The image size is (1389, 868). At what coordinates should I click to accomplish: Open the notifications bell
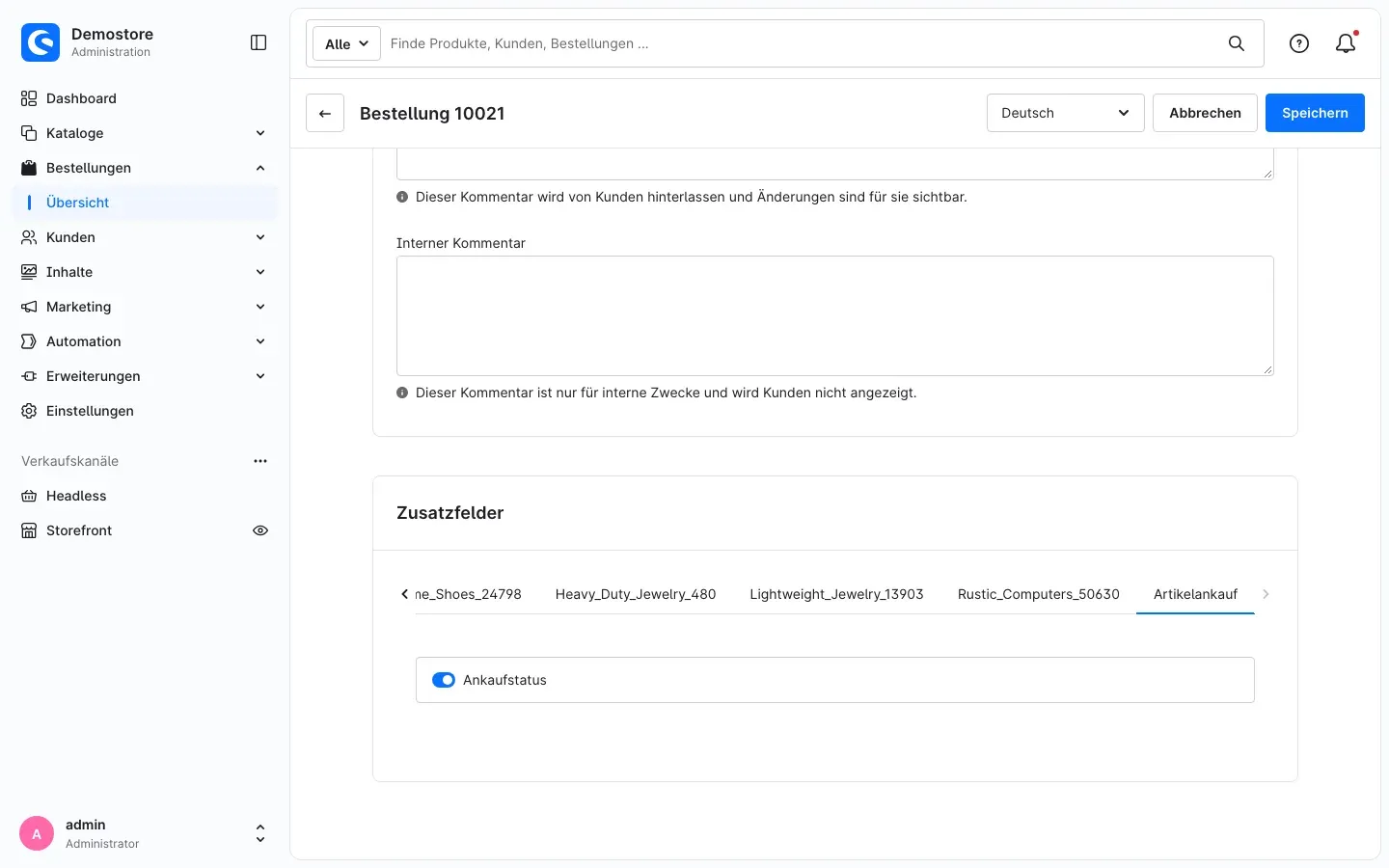pos(1346,43)
